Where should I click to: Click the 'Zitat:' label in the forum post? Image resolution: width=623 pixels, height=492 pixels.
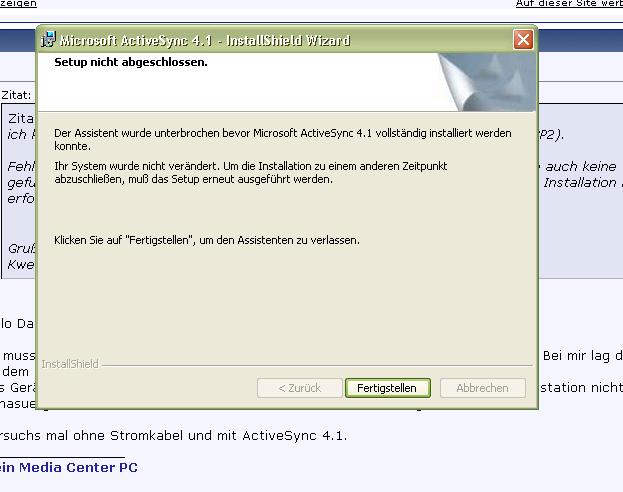16,96
